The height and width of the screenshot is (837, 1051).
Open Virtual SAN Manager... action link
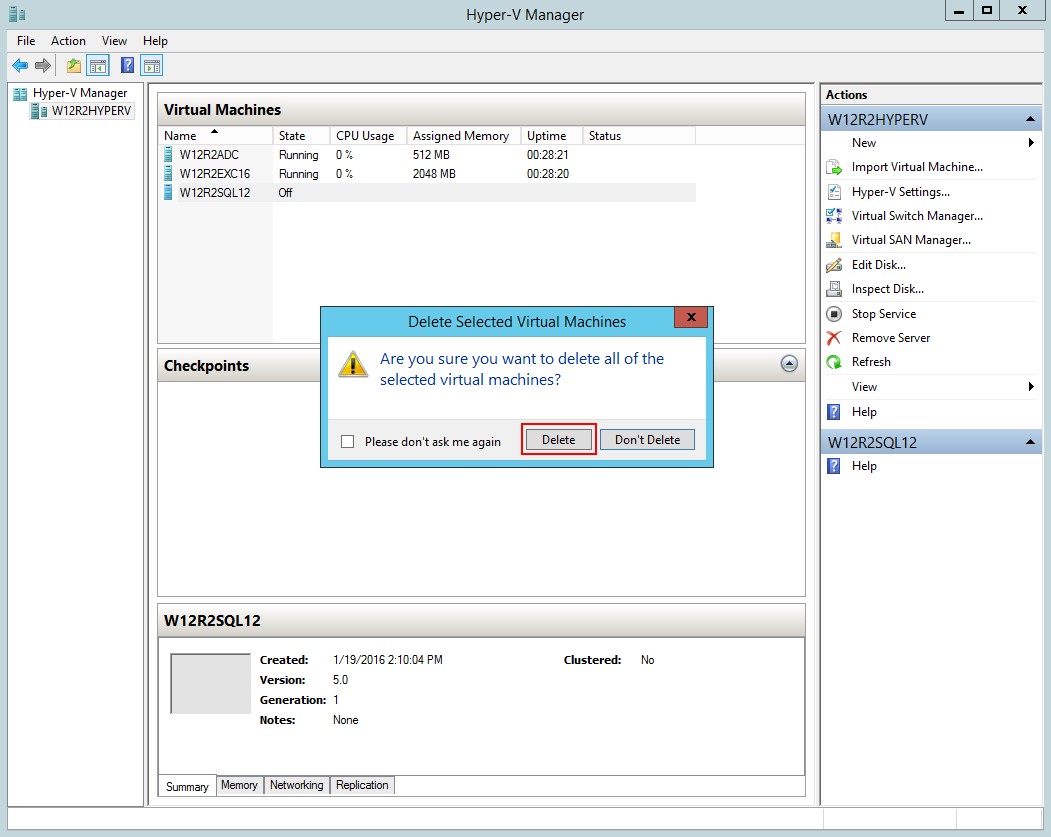pyautogui.click(x=911, y=240)
